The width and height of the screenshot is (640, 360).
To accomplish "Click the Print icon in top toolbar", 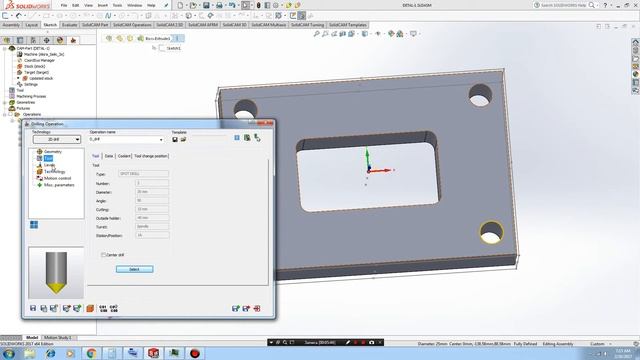I will 219,5.
